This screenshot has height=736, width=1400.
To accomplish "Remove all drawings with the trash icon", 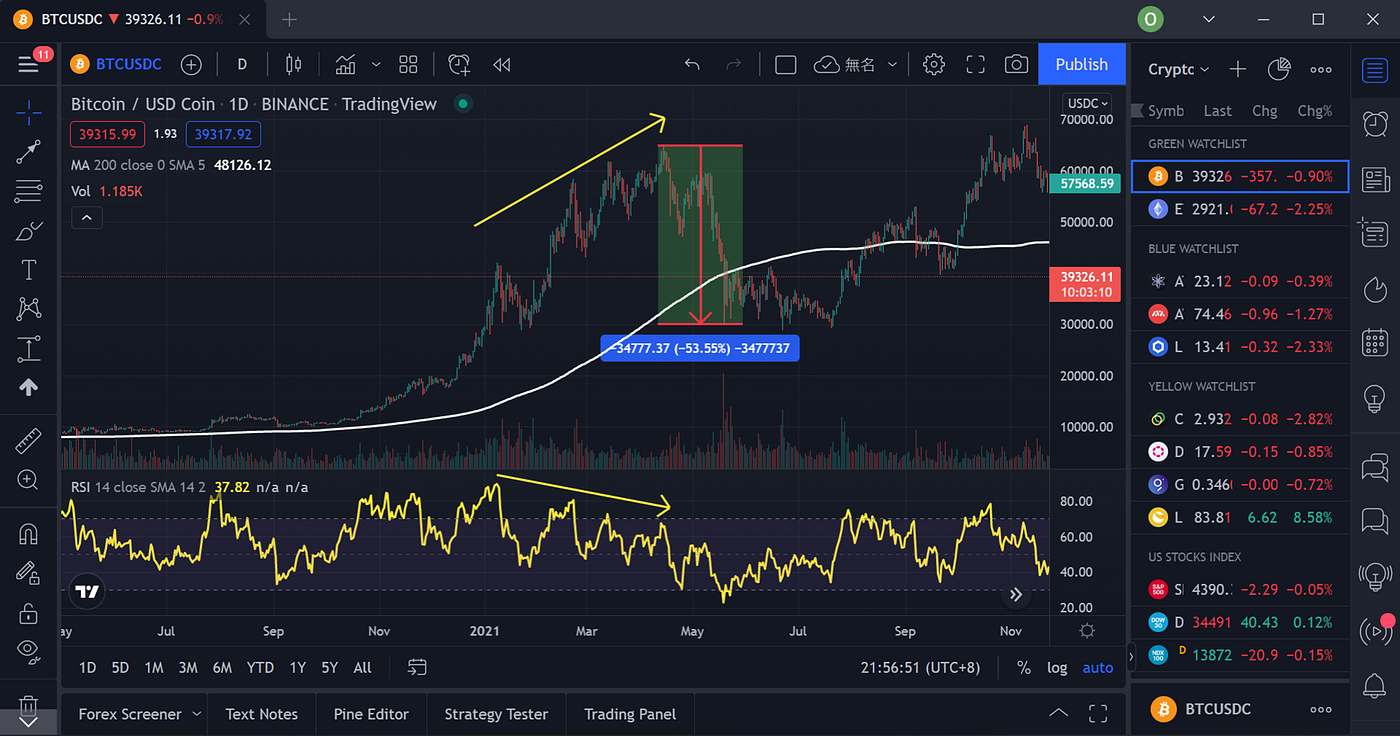I will pyautogui.click(x=29, y=704).
